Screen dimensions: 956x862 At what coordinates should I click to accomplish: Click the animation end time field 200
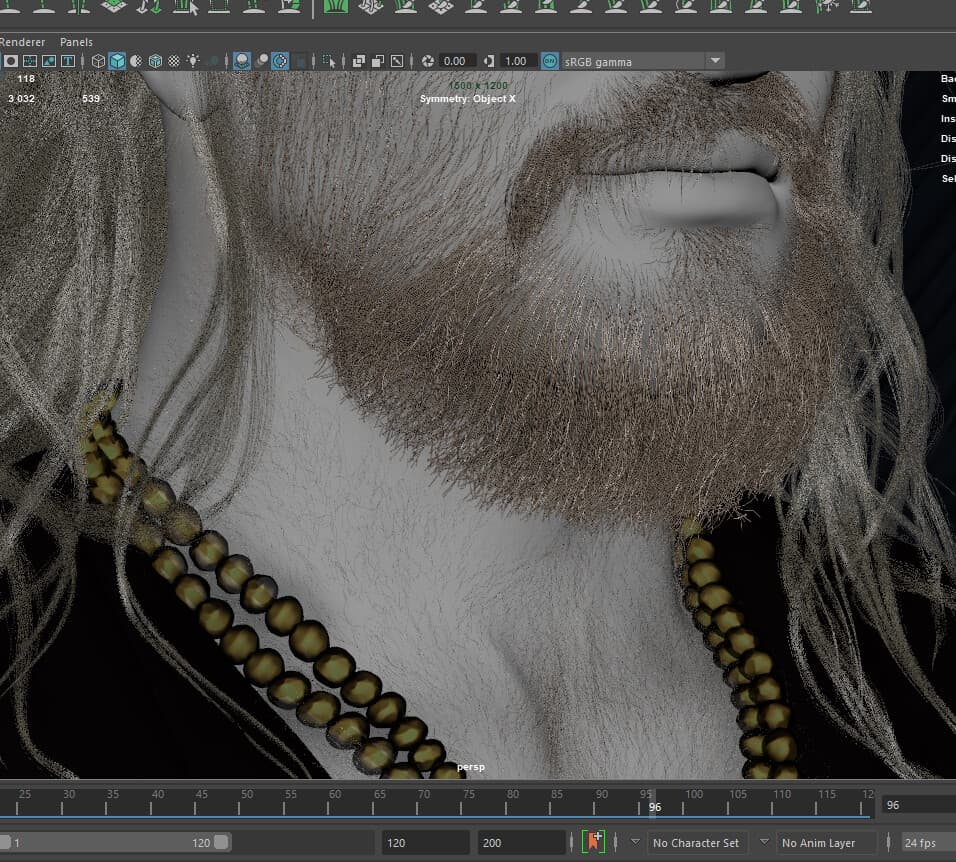click(x=521, y=843)
